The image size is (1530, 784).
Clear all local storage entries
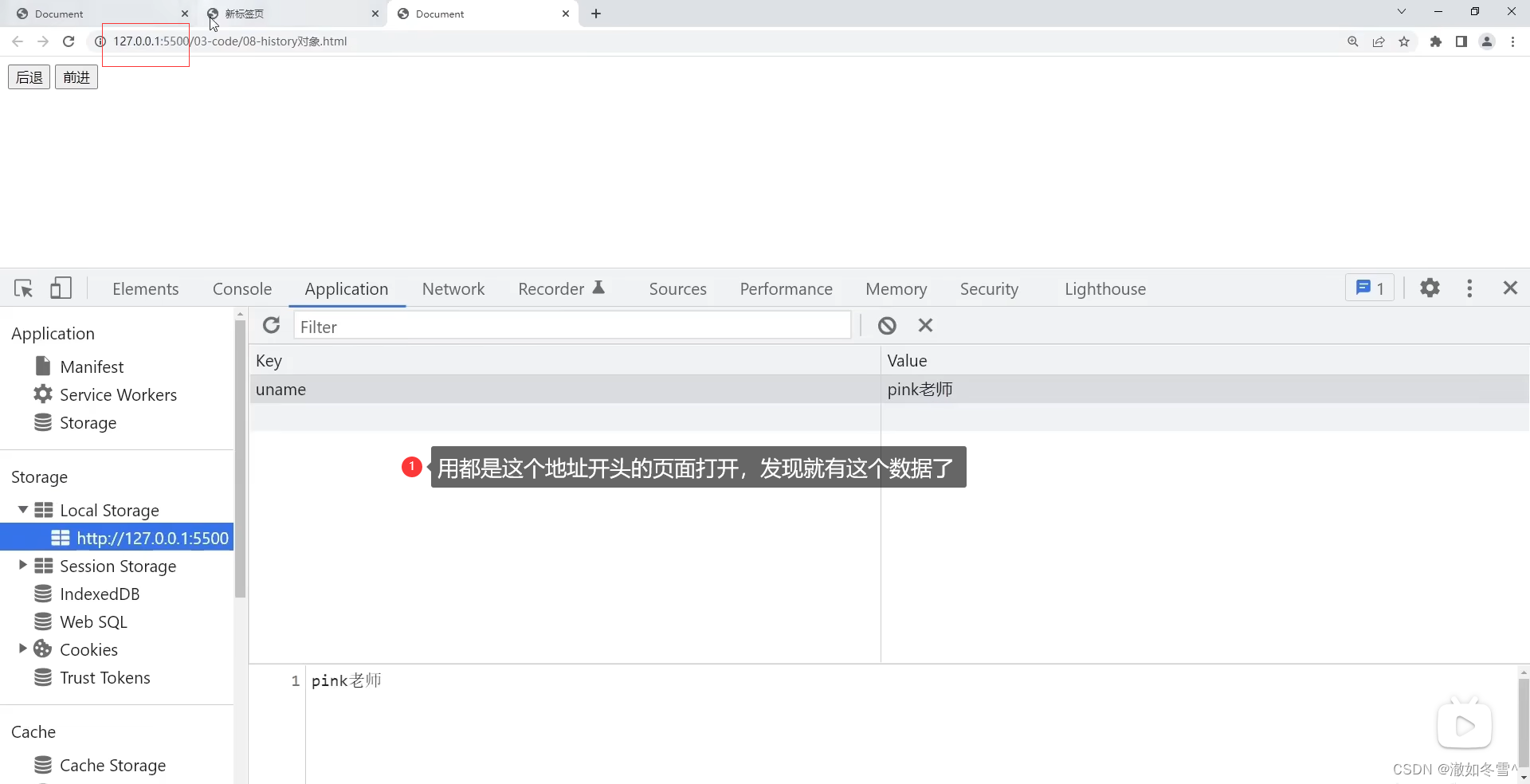pos(887,325)
